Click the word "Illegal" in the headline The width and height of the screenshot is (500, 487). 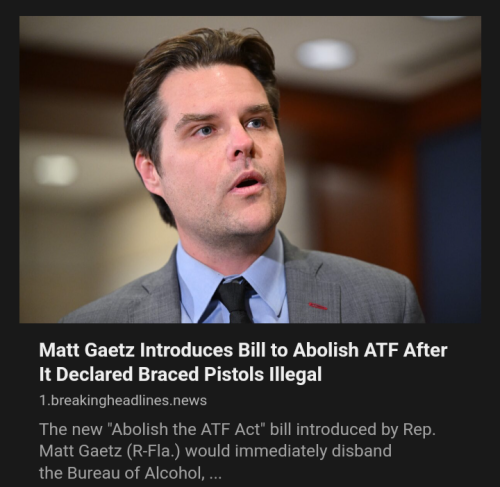click(295, 374)
